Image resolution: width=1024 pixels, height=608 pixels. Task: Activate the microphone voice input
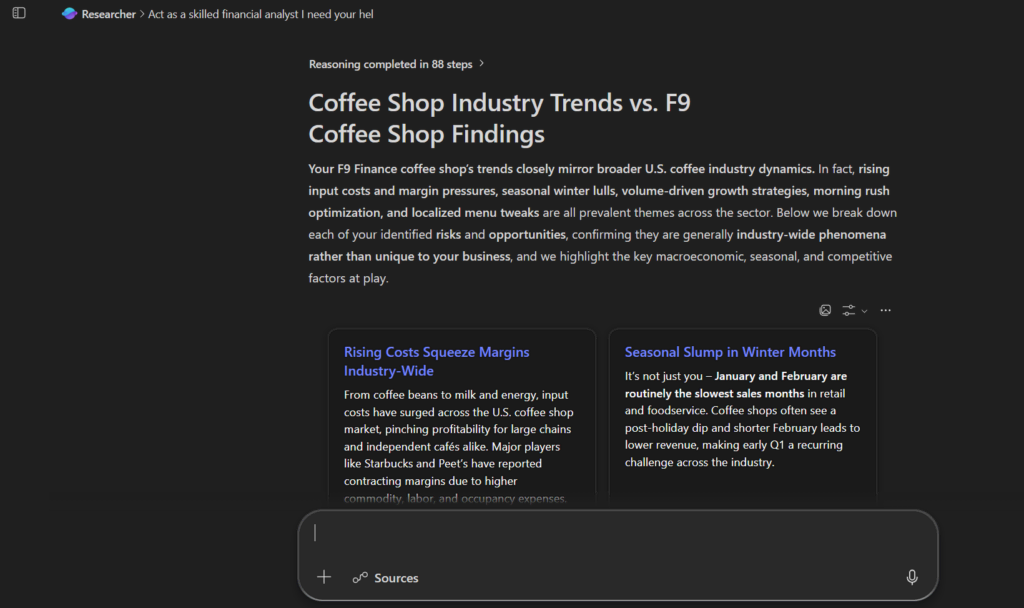click(x=911, y=577)
